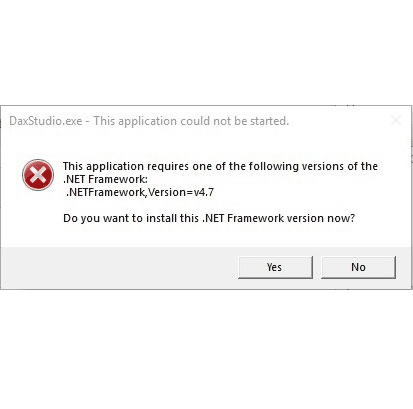The height and width of the screenshot is (409, 413).
Task: Click the word "Framework" in the question line
Action: [256, 218]
